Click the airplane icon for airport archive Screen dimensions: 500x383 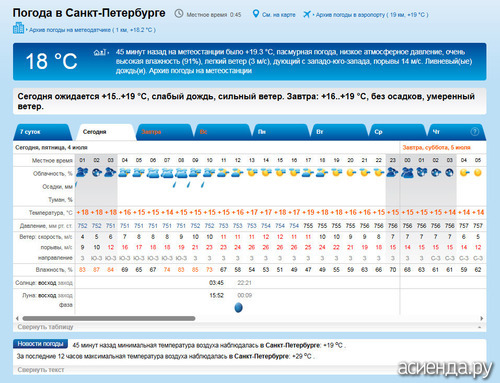pyautogui.click(x=307, y=14)
